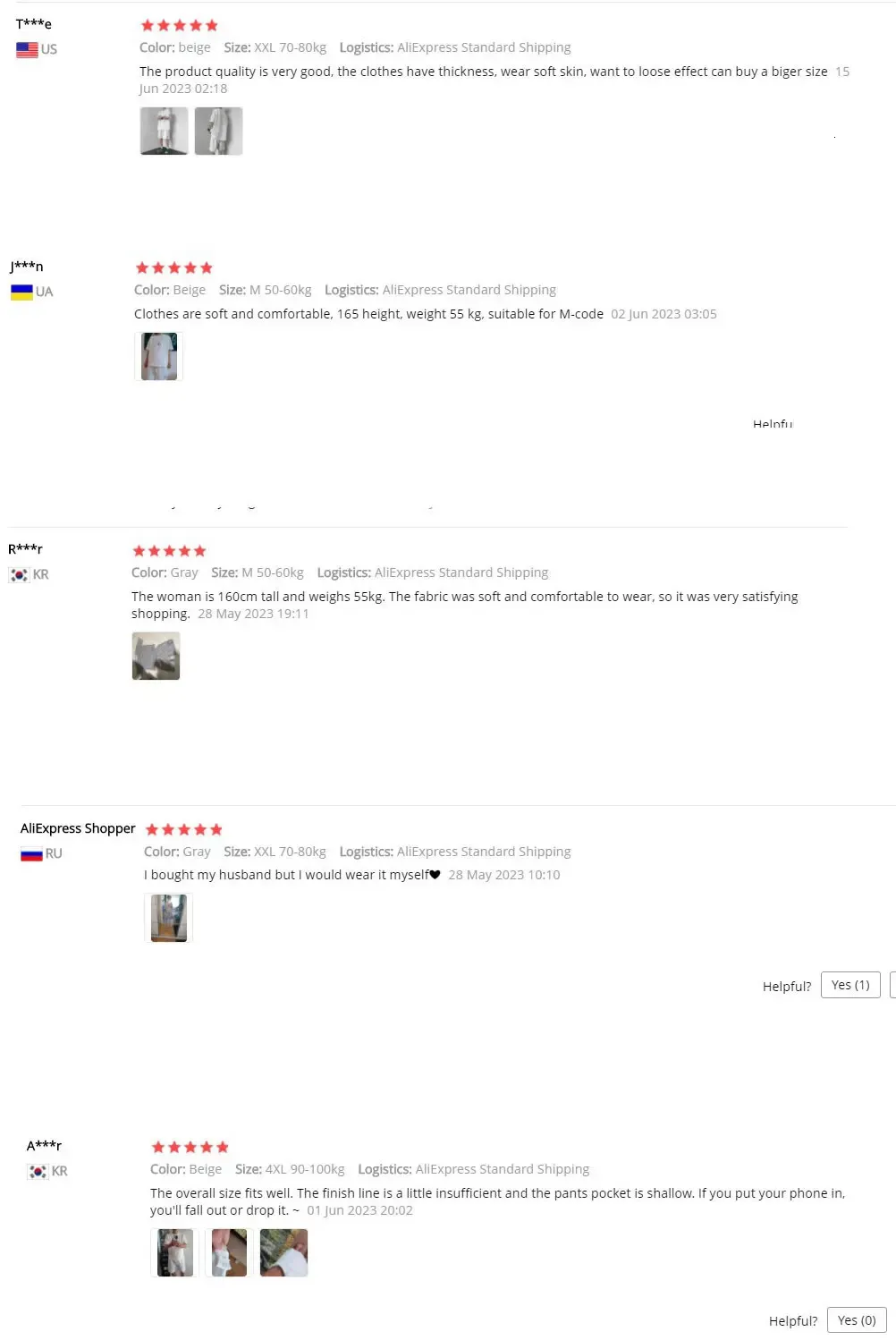The width and height of the screenshot is (896, 1340).
Task: Click the Yes (0) helpful button
Action: [857, 1320]
